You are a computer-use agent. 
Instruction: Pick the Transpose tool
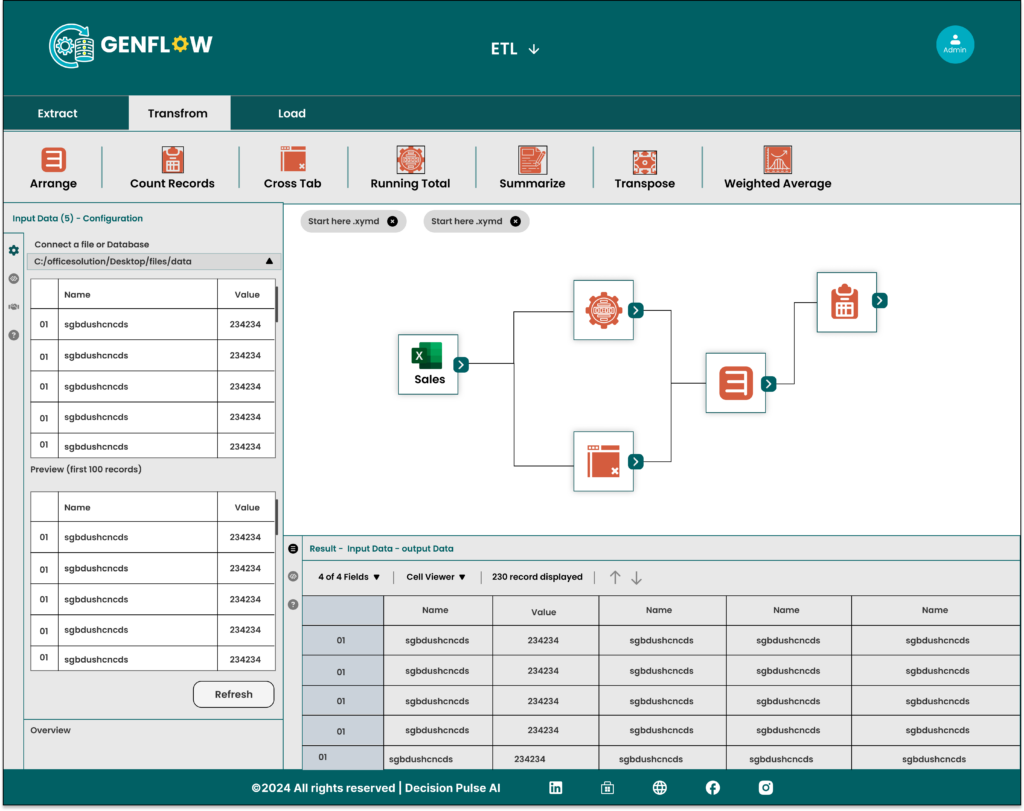coord(644,162)
